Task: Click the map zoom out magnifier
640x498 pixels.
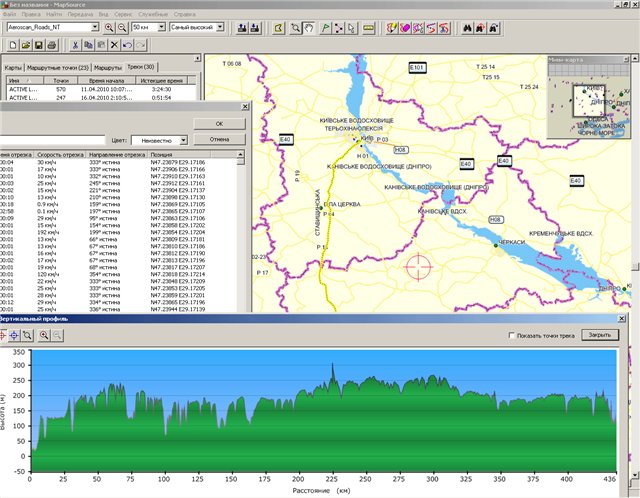Action: pyautogui.click(x=122, y=28)
